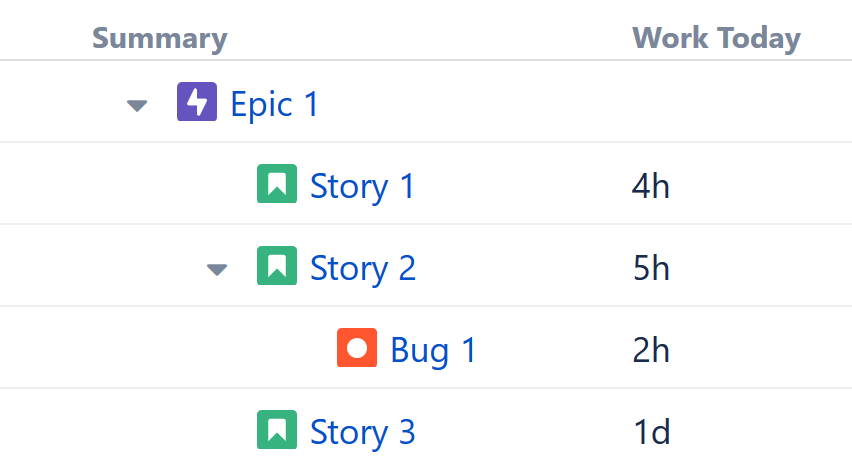
Task: Click Epic 1's empty Work Today cell
Action: (716, 103)
